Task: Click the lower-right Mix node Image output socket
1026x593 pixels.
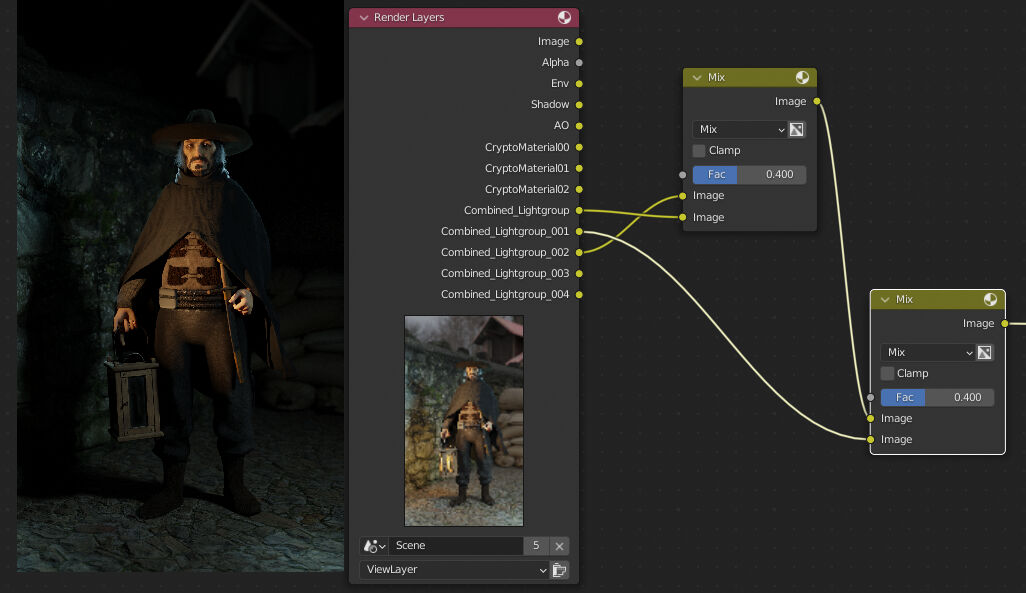Action: click(x=1005, y=323)
